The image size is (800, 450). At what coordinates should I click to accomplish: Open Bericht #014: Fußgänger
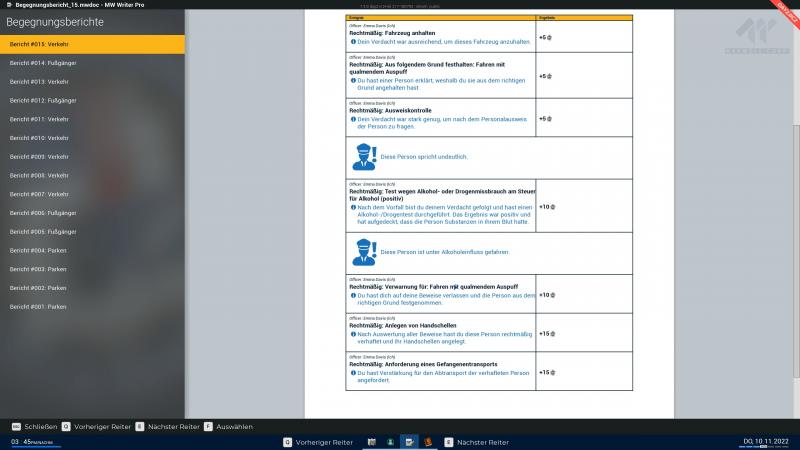92,63
